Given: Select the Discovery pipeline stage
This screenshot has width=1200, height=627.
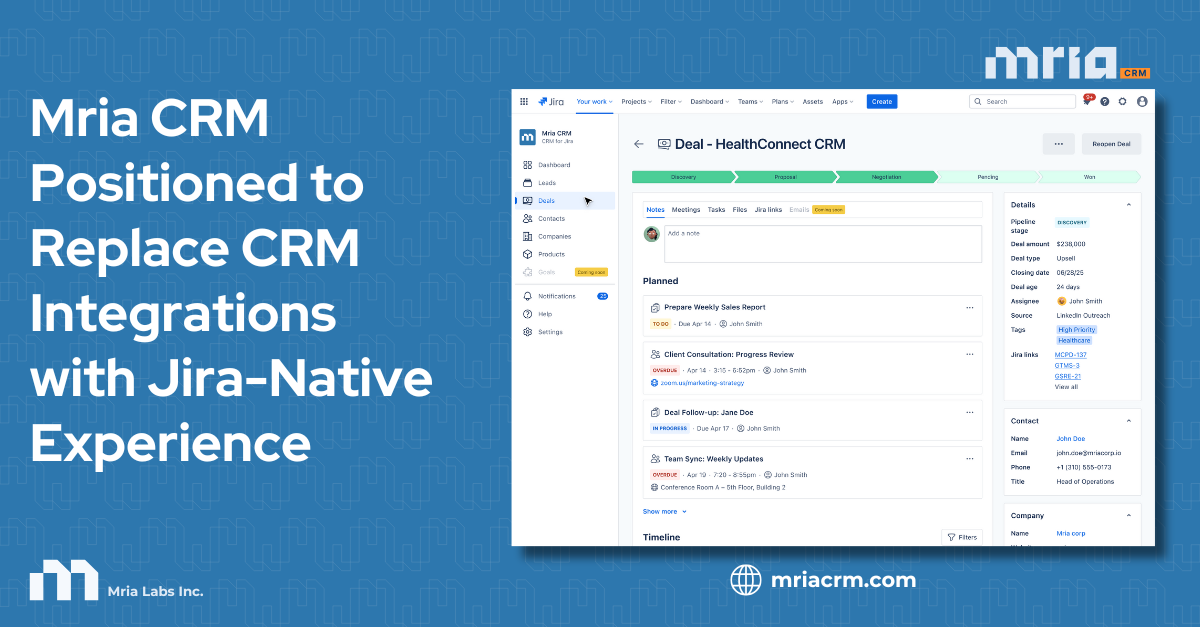Looking at the screenshot, I should click(685, 177).
